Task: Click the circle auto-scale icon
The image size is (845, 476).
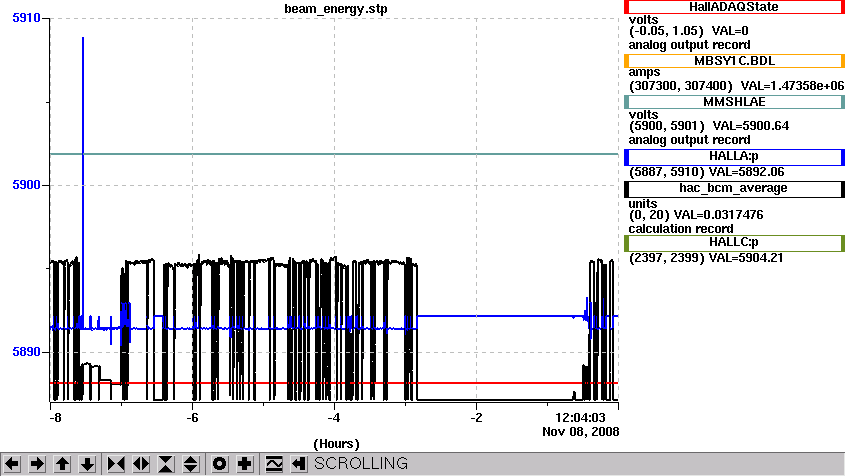Action: [x=219, y=464]
